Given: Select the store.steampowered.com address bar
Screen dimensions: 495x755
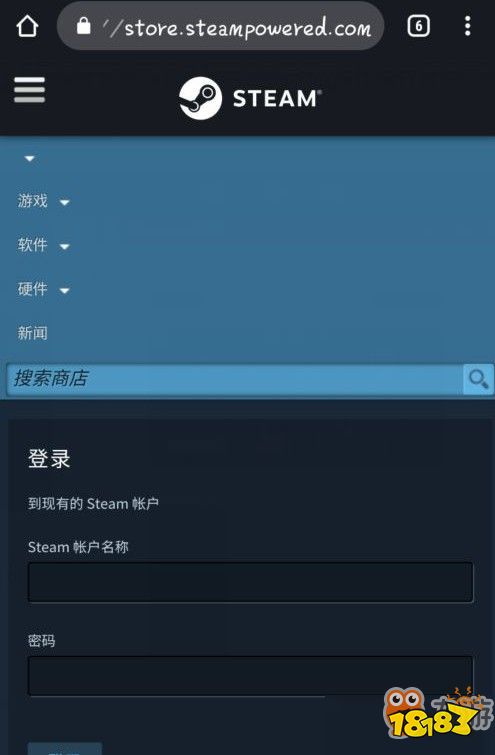Looking at the screenshot, I should 221,26.
